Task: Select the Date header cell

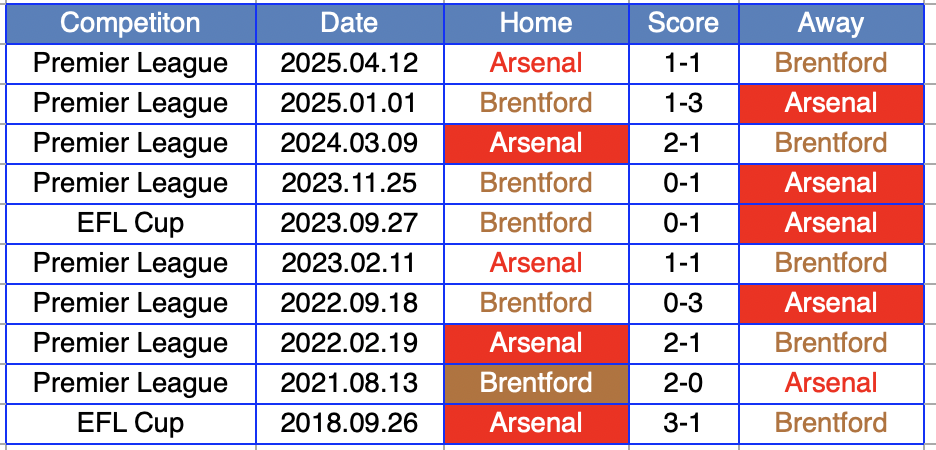Action: click(349, 23)
